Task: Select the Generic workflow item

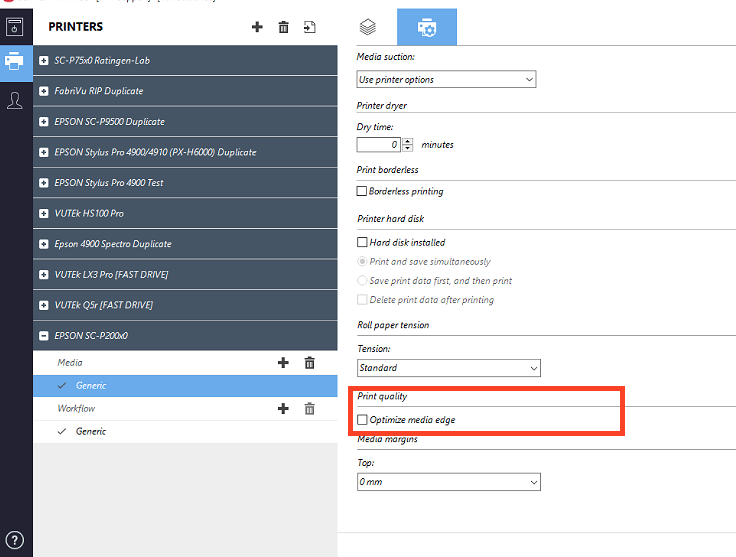Action: (91, 432)
